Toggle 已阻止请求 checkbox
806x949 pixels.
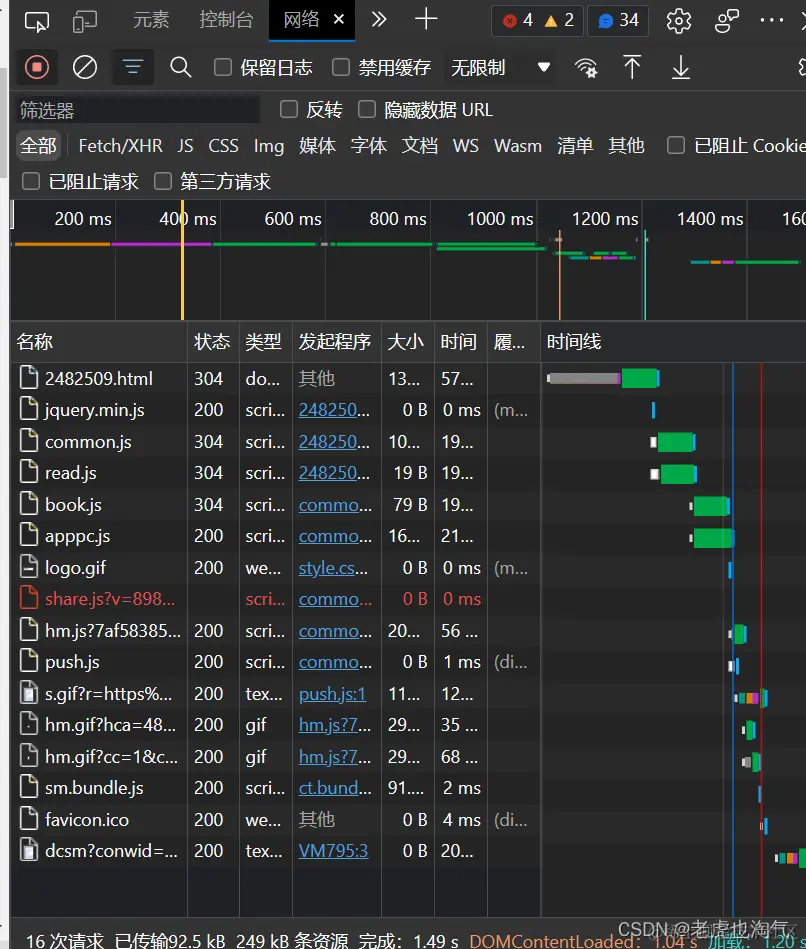(x=30, y=181)
